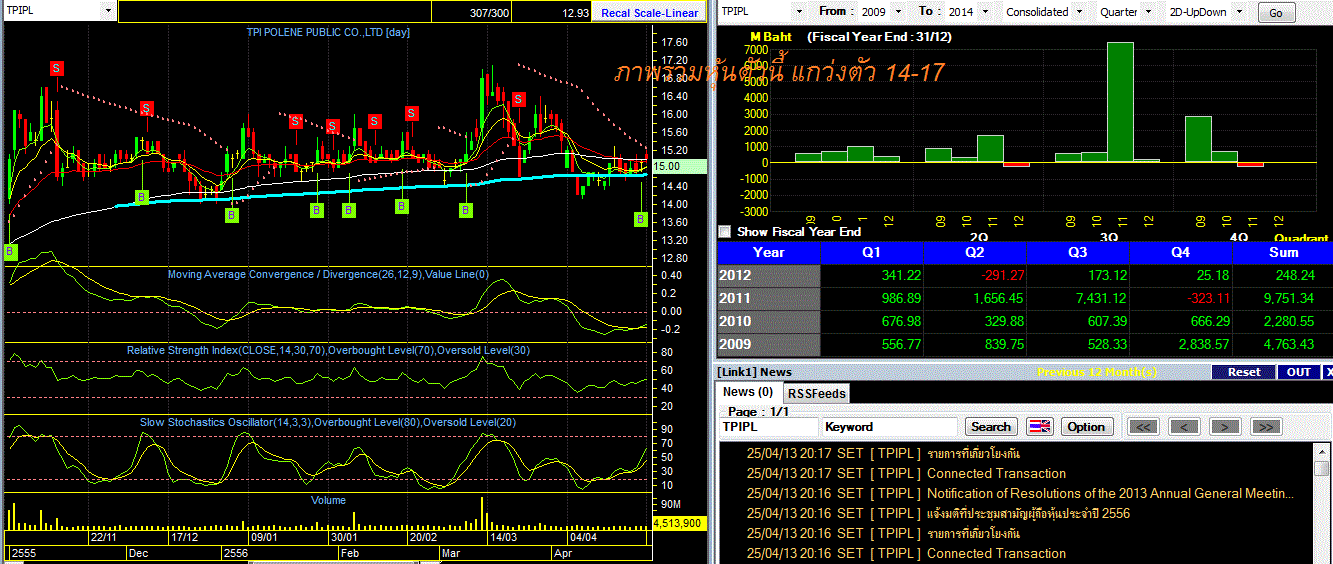Switch to the RSSFeeds tab
This screenshot has height=564, width=1333.
pos(815,393)
